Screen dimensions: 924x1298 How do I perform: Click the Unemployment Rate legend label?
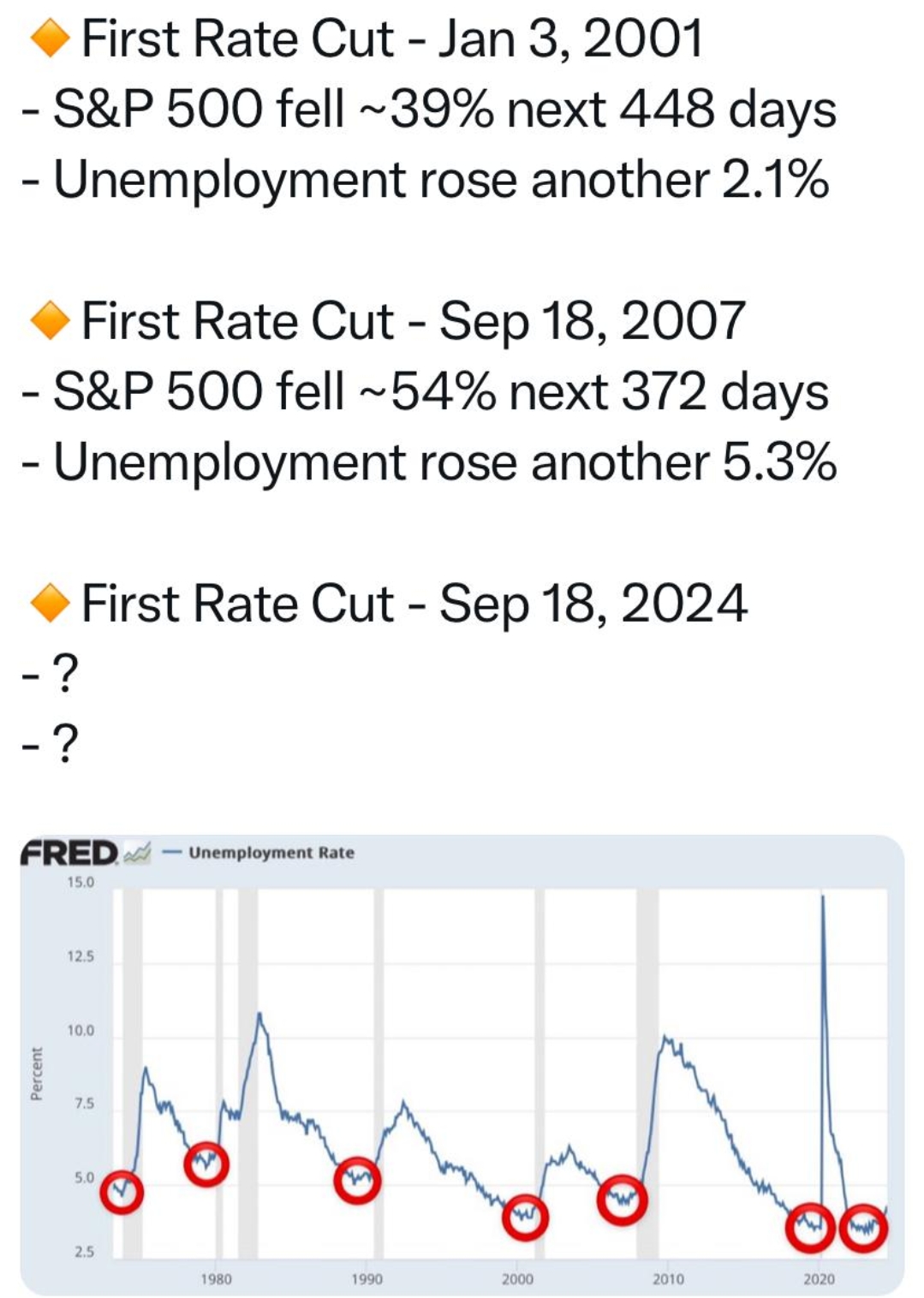click(x=271, y=853)
